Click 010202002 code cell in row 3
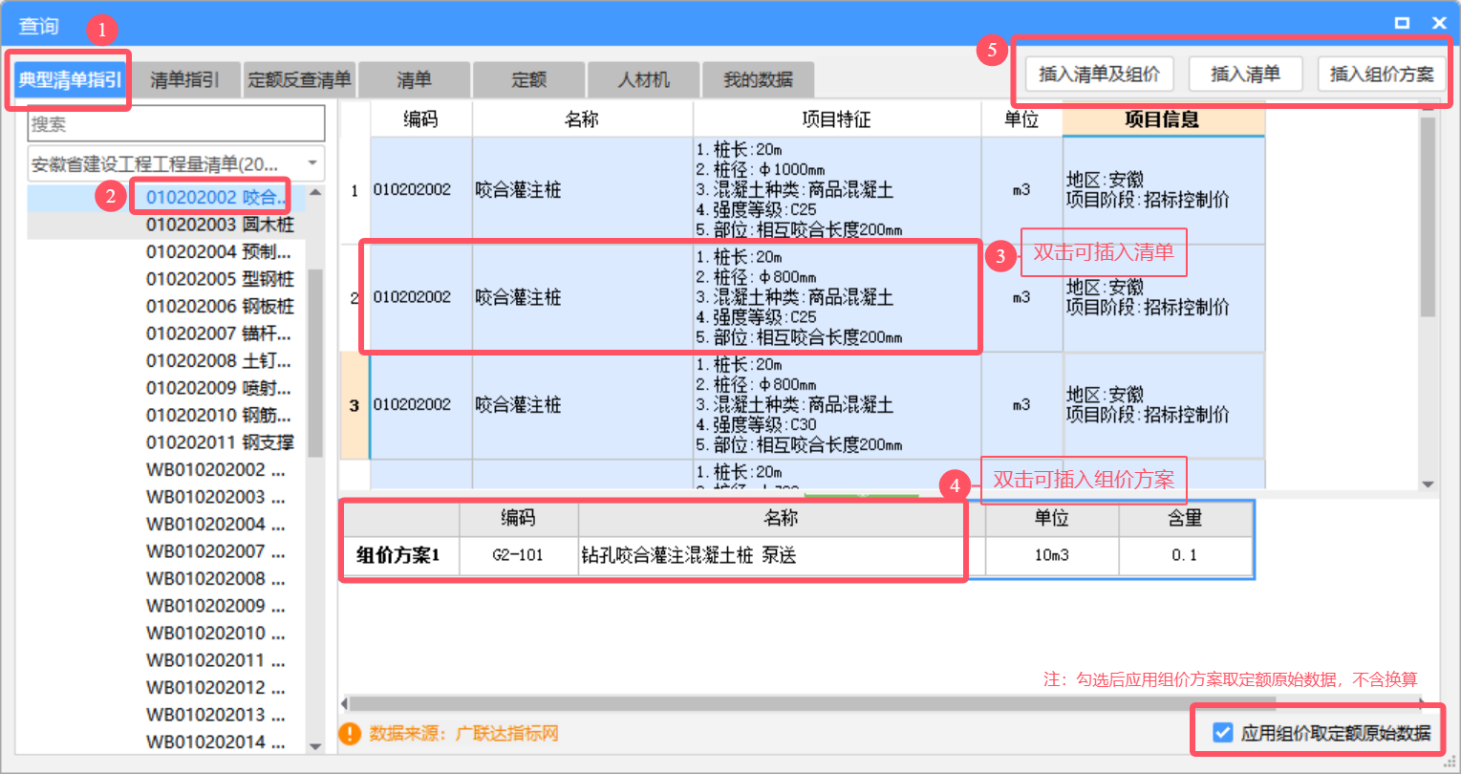The image size is (1461, 774). (421, 406)
